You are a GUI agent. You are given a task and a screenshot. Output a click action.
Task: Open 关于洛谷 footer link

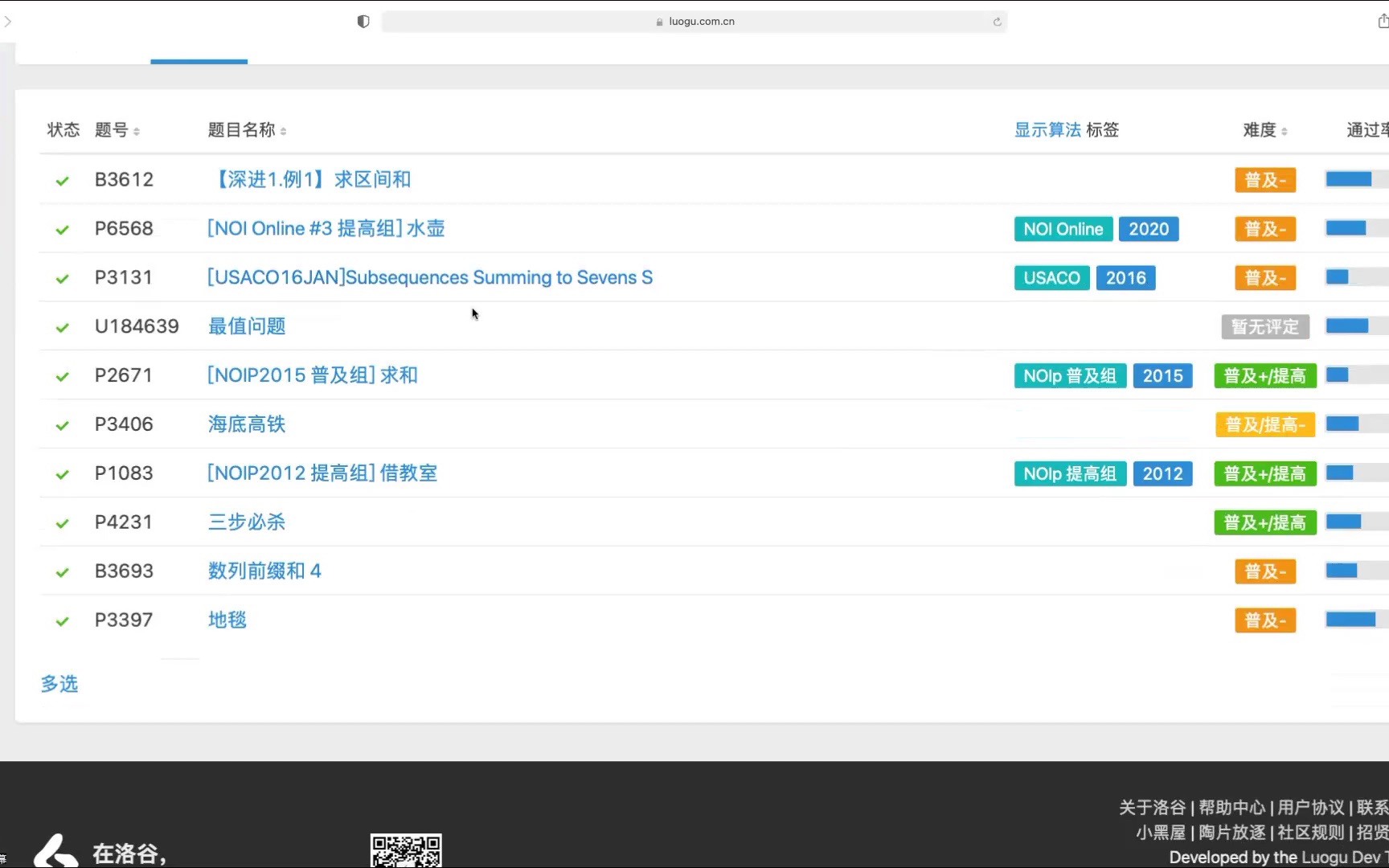1152,808
